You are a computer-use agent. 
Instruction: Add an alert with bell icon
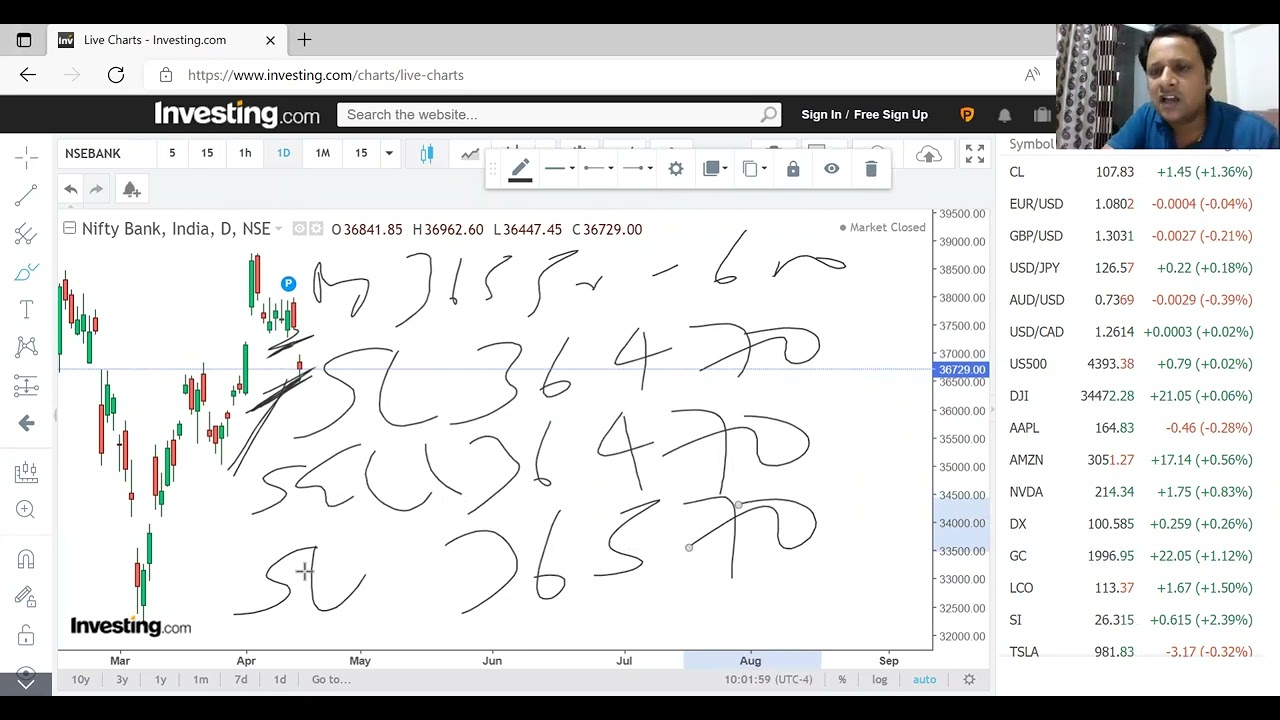pyautogui.click(x=131, y=189)
